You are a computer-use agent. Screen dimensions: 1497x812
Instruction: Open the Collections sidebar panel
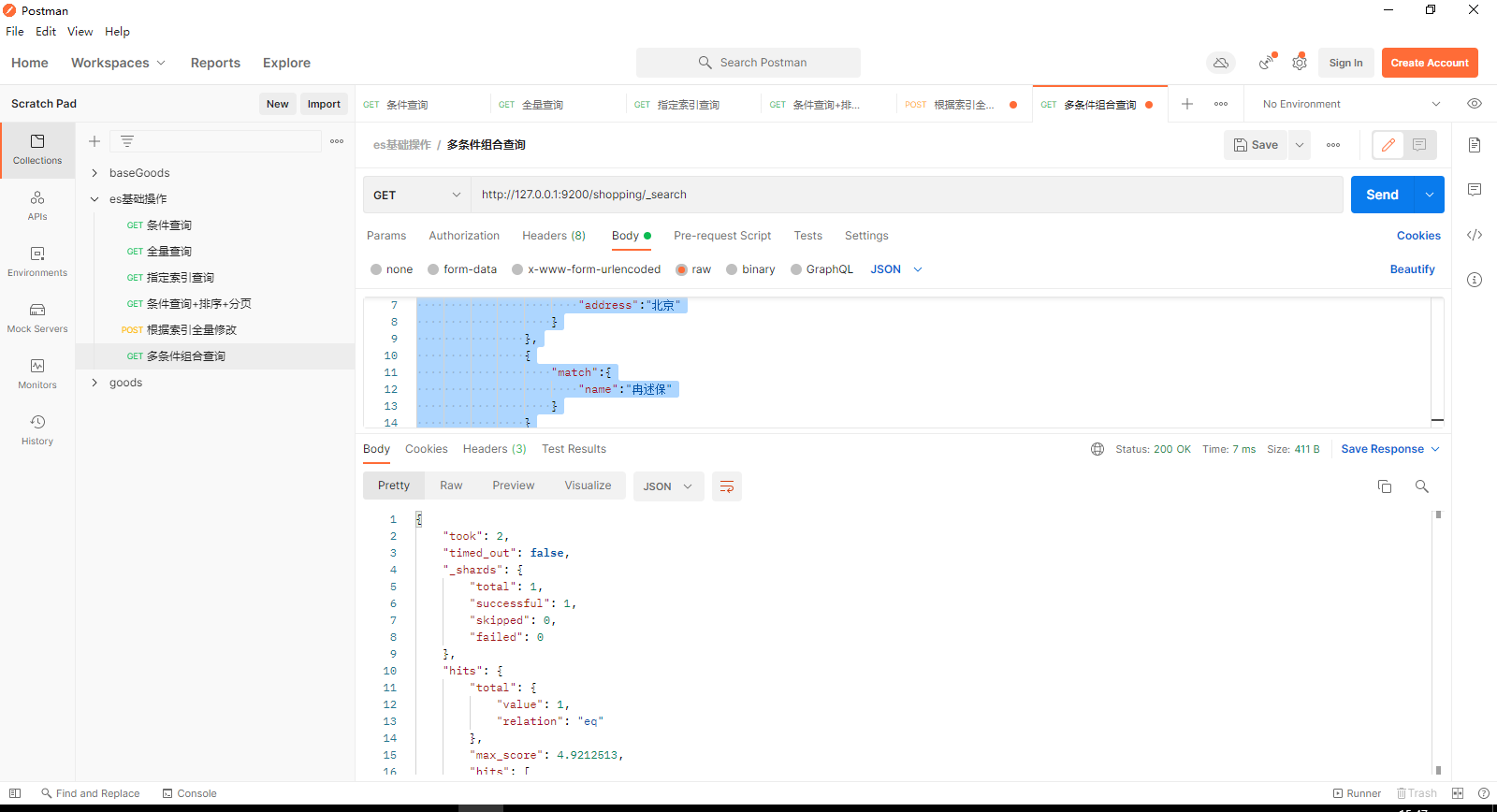(x=37, y=150)
